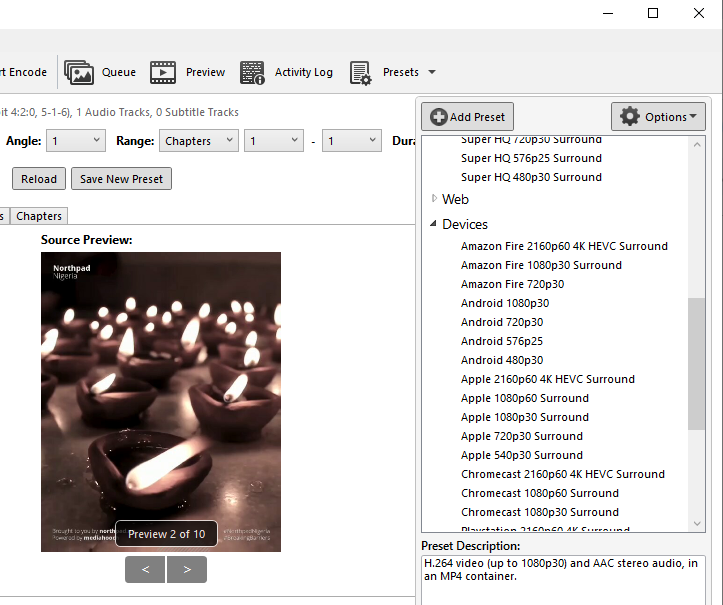Select Chromecast 2160p60 4K HEVC Surround
This screenshot has width=723, height=605.
563,474
